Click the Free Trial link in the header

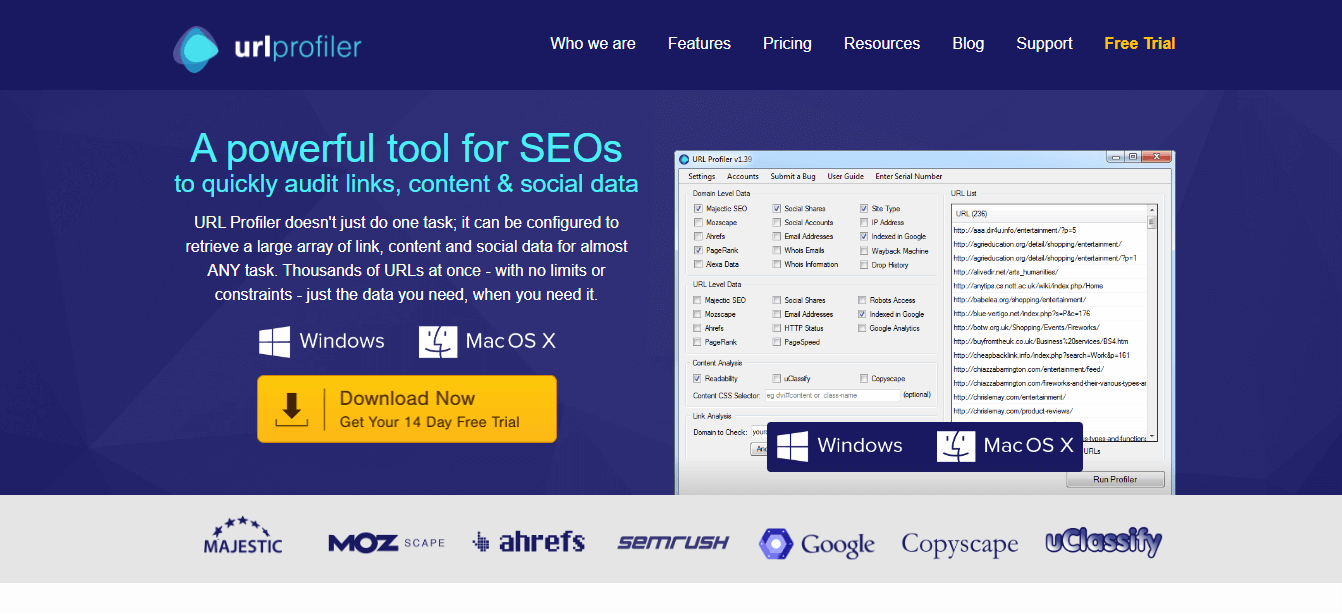(x=1140, y=44)
